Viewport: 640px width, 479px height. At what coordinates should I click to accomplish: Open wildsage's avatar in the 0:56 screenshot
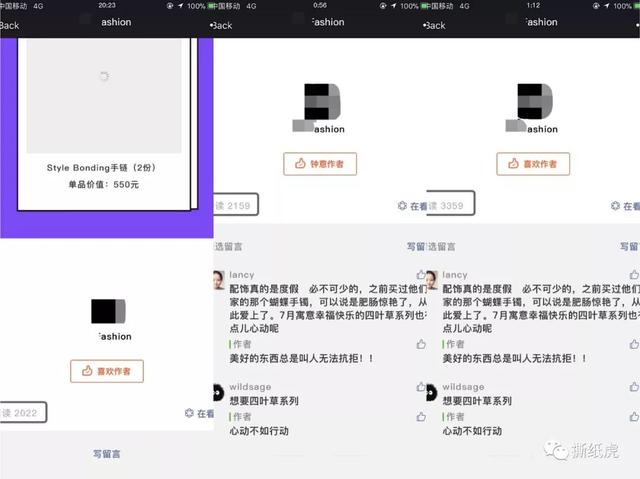[219, 393]
